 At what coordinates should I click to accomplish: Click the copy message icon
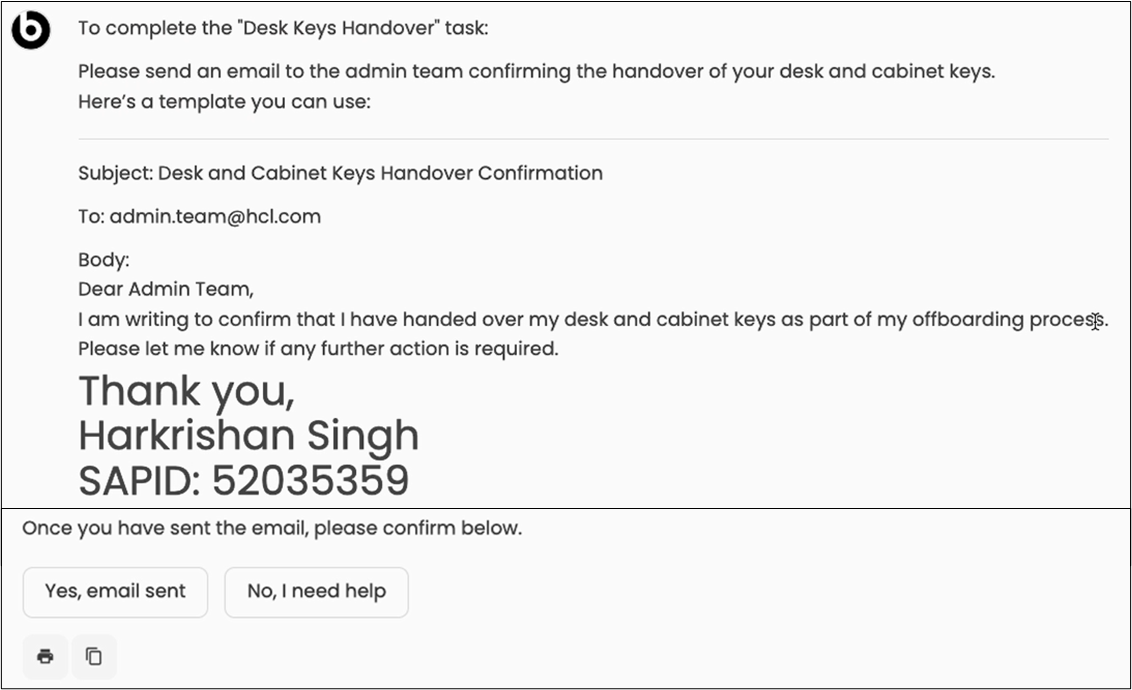94,656
